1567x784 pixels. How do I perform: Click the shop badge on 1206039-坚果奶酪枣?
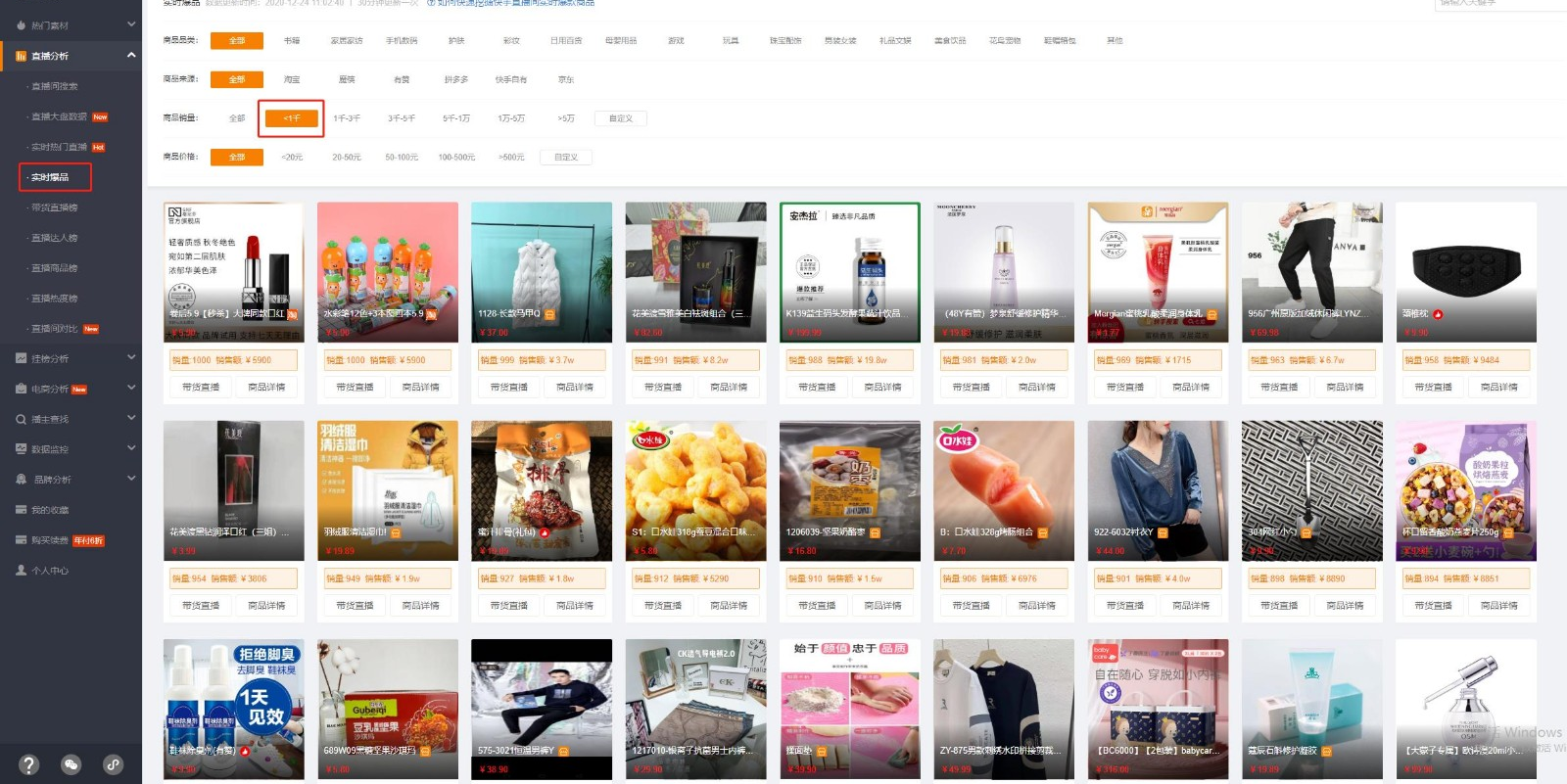tap(875, 532)
